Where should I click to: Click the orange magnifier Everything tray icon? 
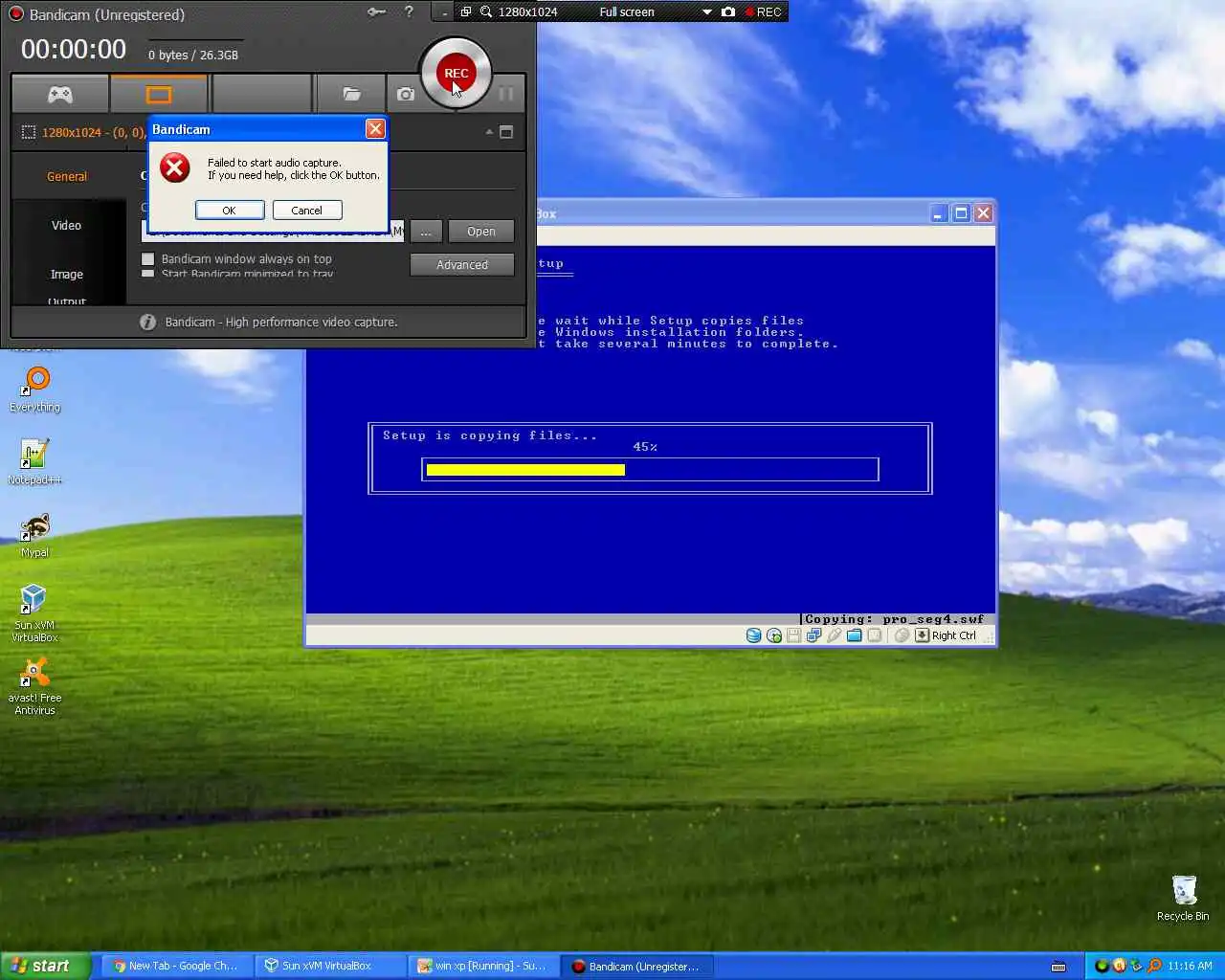(x=1154, y=966)
